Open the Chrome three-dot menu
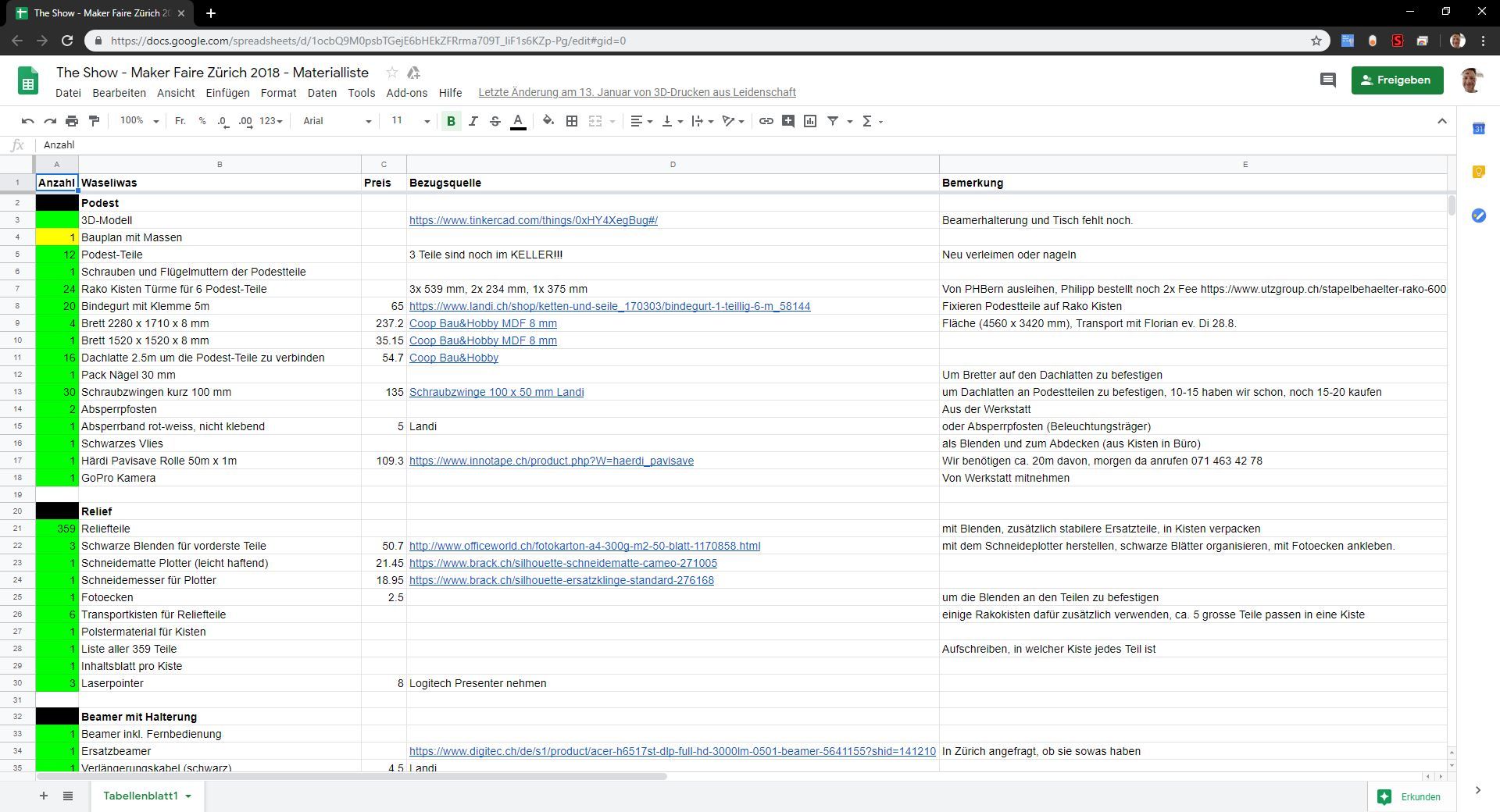The height and width of the screenshot is (812, 1500). [x=1483, y=41]
